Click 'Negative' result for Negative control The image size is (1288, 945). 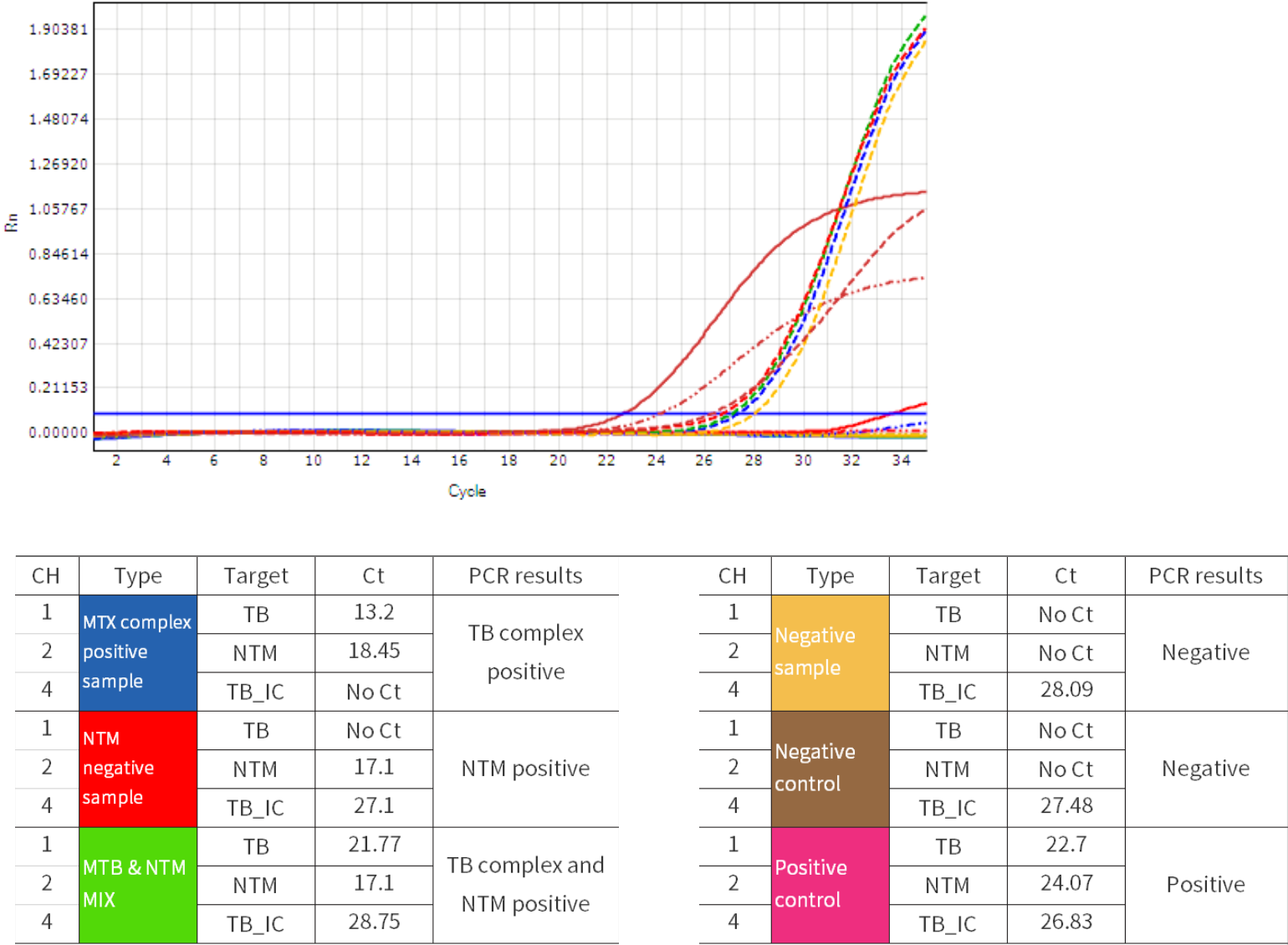pyautogui.click(x=1206, y=769)
